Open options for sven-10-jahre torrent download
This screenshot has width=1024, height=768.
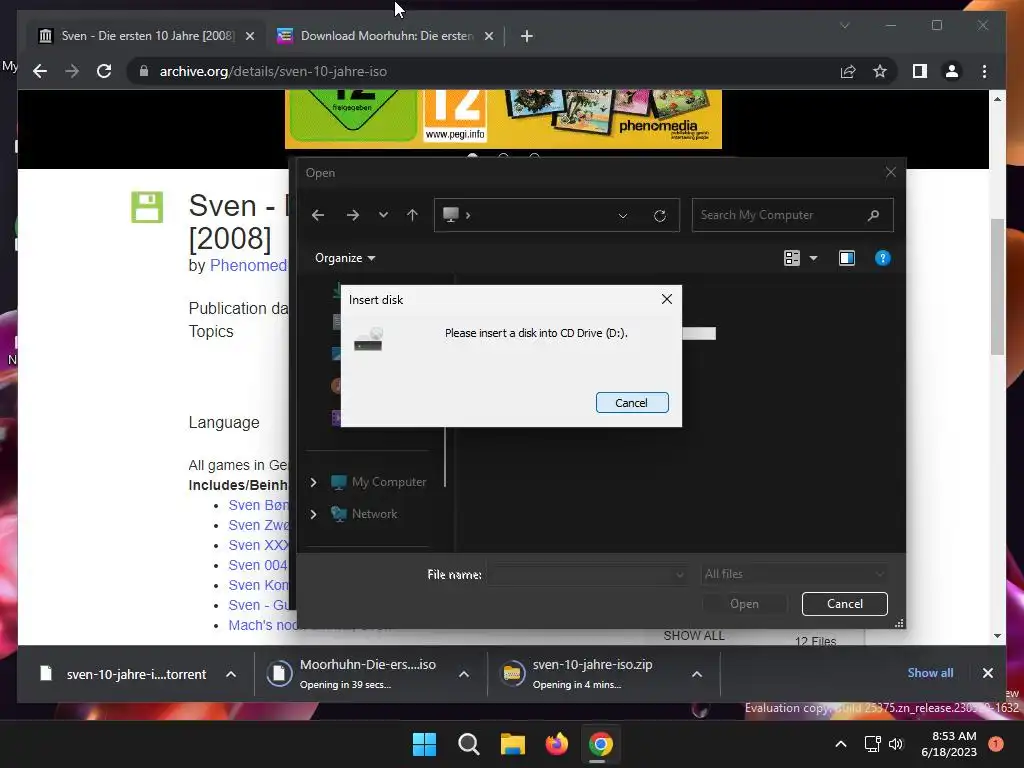point(231,674)
